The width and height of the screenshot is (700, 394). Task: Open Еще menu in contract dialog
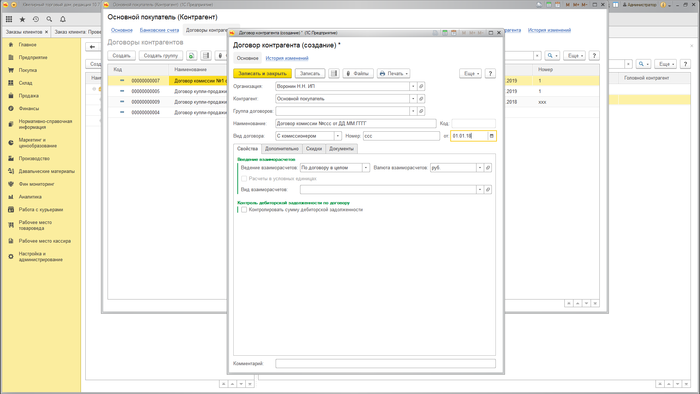point(471,74)
